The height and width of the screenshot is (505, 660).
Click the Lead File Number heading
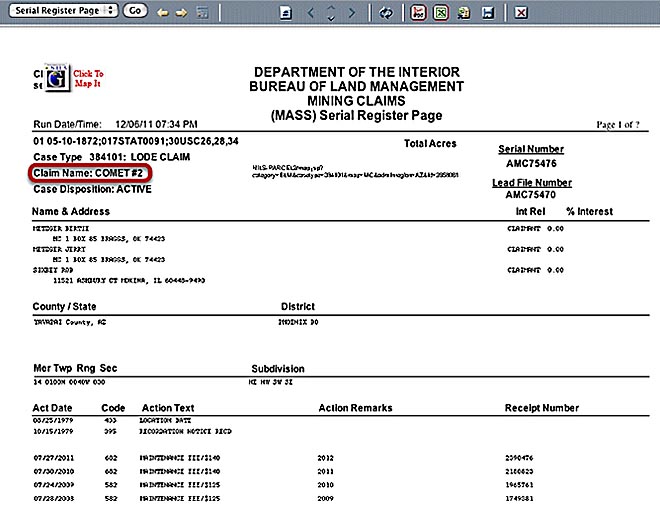tap(532, 183)
